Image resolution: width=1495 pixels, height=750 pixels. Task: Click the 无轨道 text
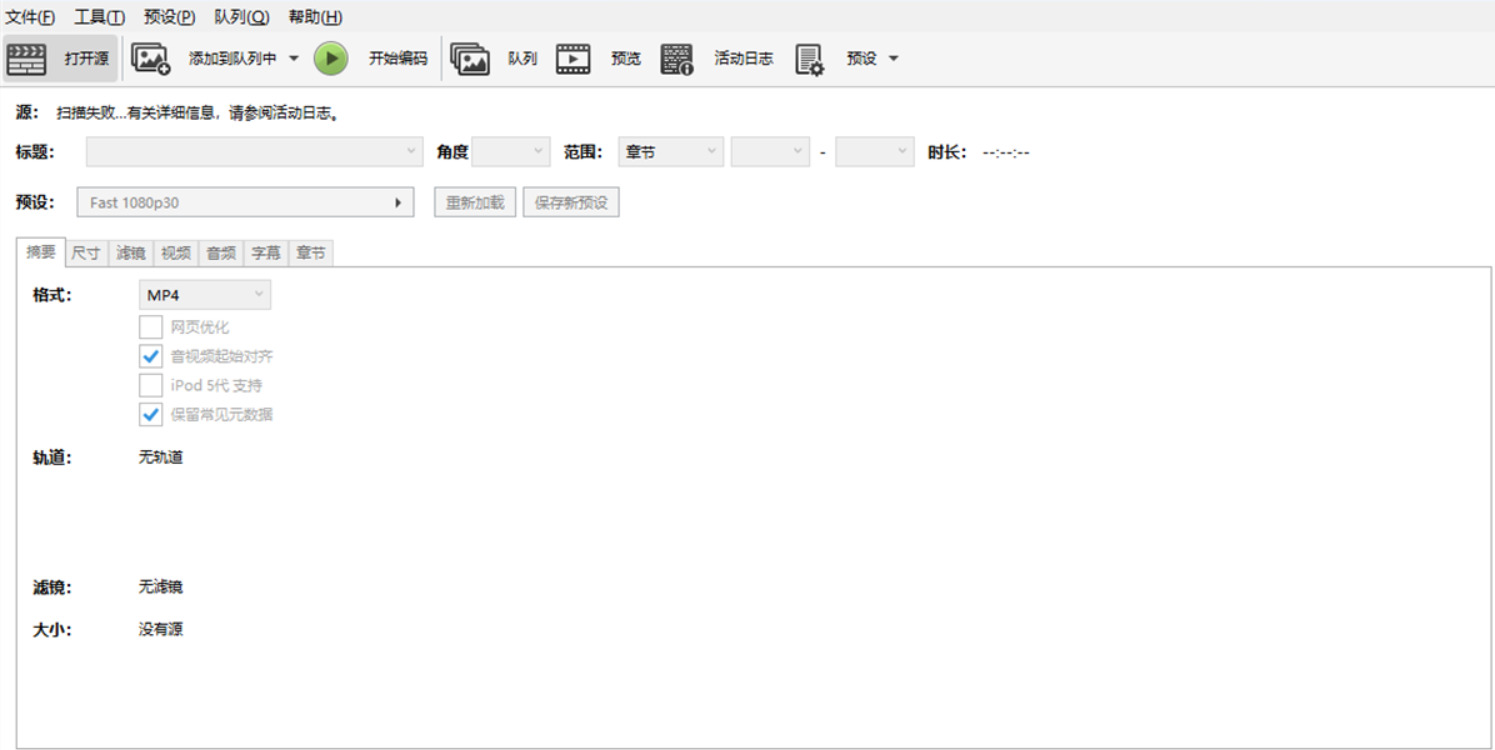(x=161, y=457)
